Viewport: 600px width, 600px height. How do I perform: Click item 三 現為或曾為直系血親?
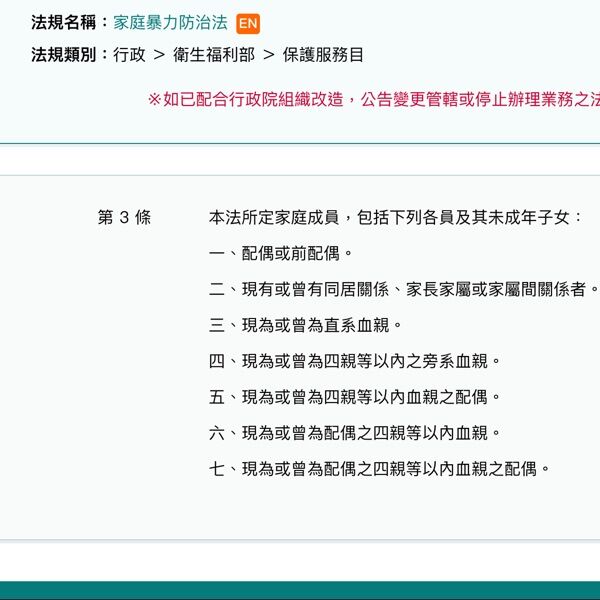pyautogui.click(x=306, y=325)
